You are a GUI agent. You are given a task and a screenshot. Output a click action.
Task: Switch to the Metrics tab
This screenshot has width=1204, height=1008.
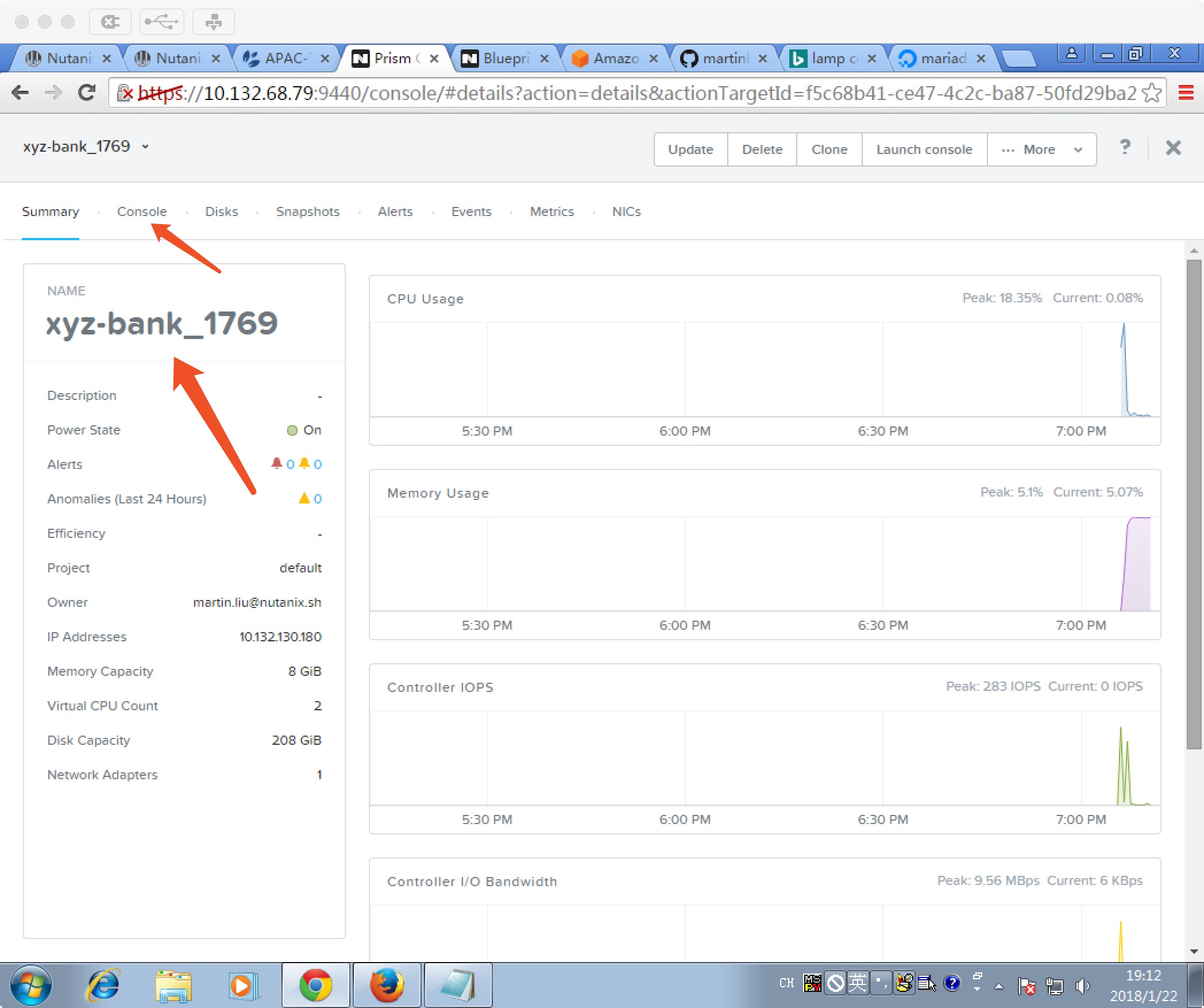click(552, 211)
